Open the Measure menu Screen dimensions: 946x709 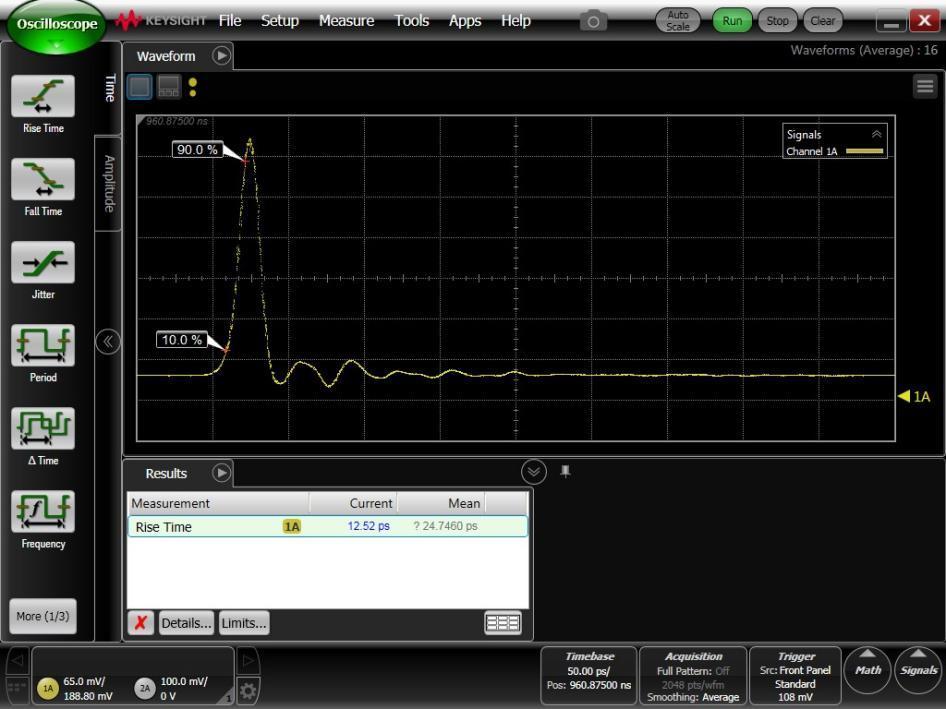[346, 20]
